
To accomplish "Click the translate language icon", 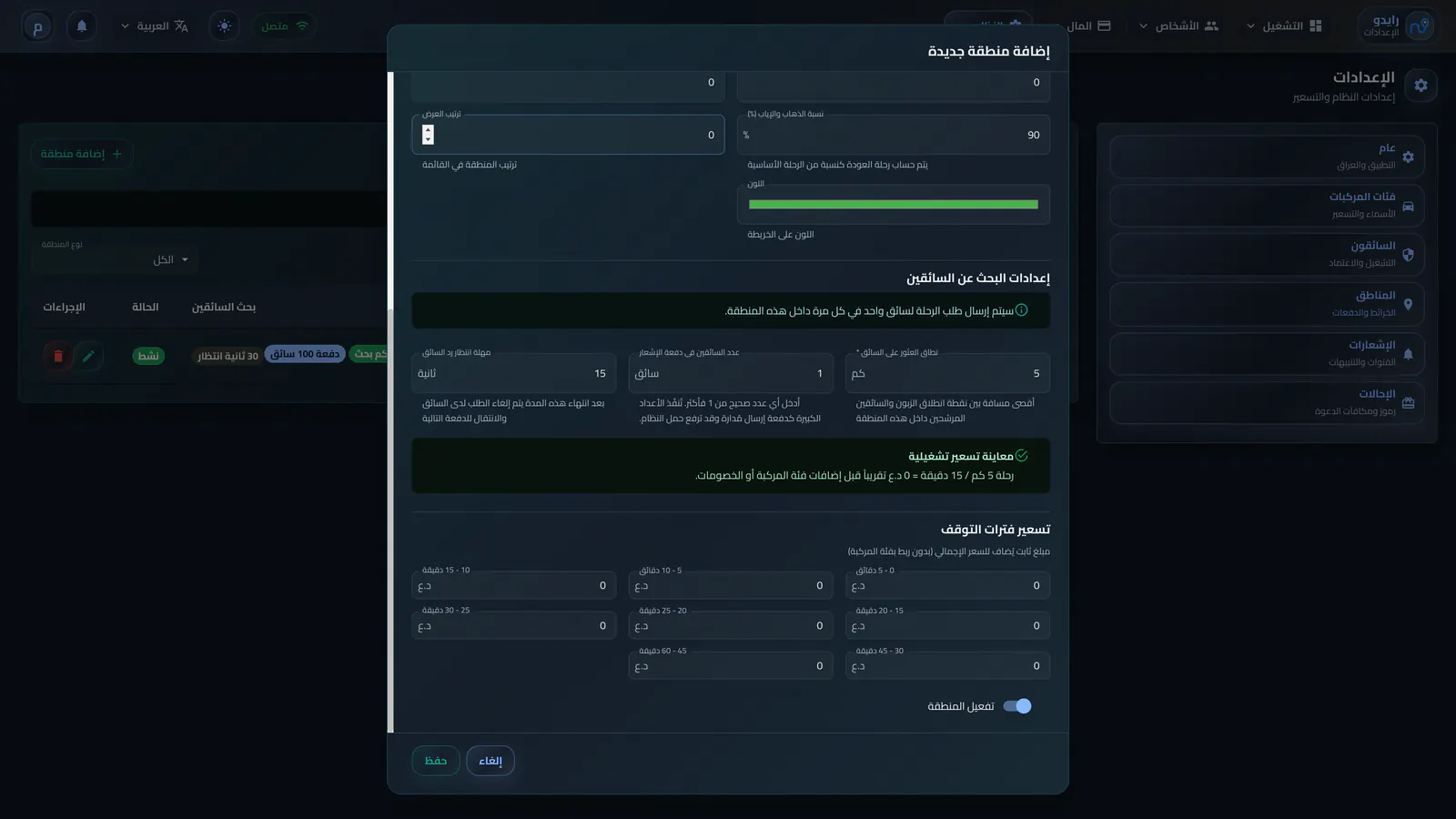I will [x=181, y=26].
